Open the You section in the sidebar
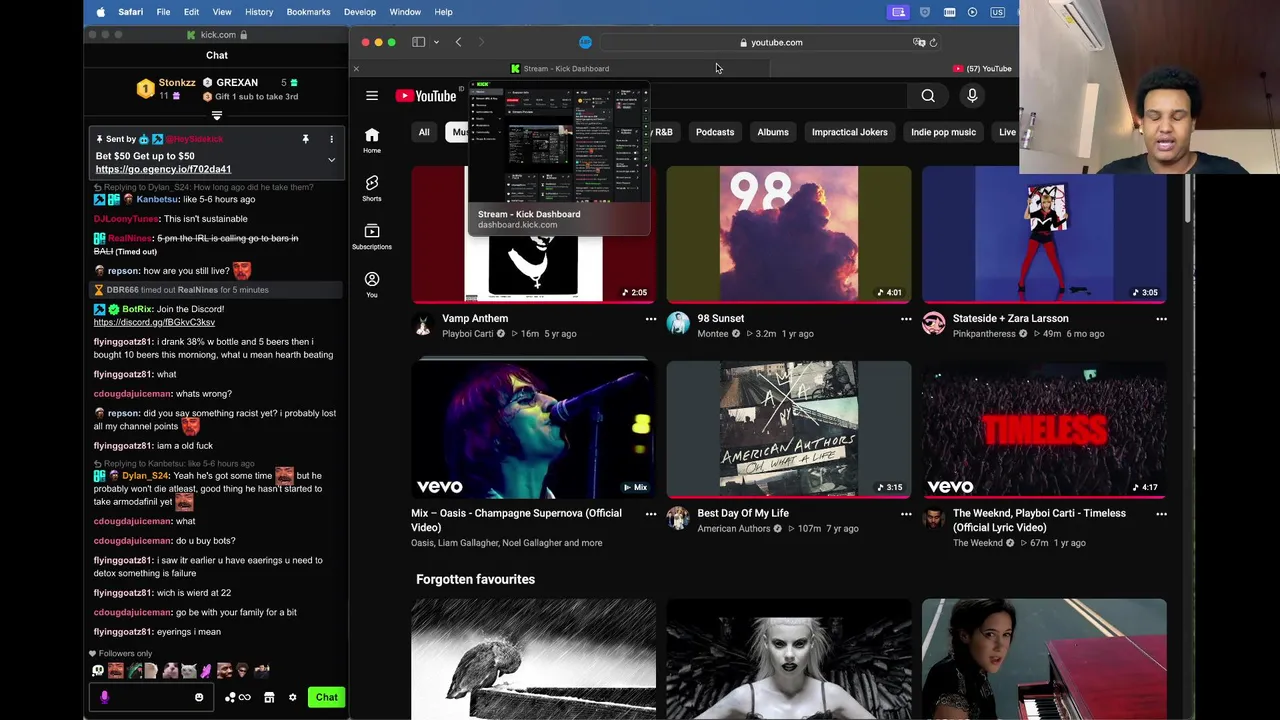 coord(372,284)
